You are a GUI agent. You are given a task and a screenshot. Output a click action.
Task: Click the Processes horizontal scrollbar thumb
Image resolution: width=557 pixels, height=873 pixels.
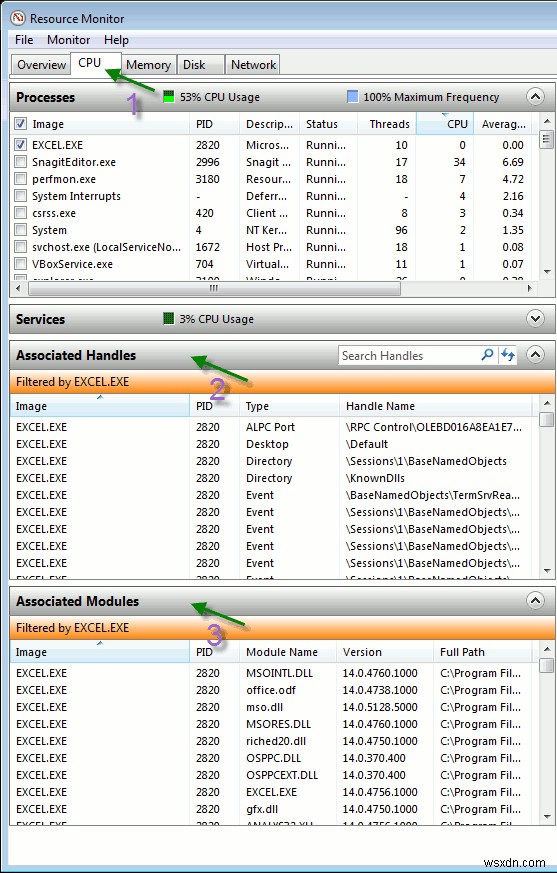(x=214, y=288)
